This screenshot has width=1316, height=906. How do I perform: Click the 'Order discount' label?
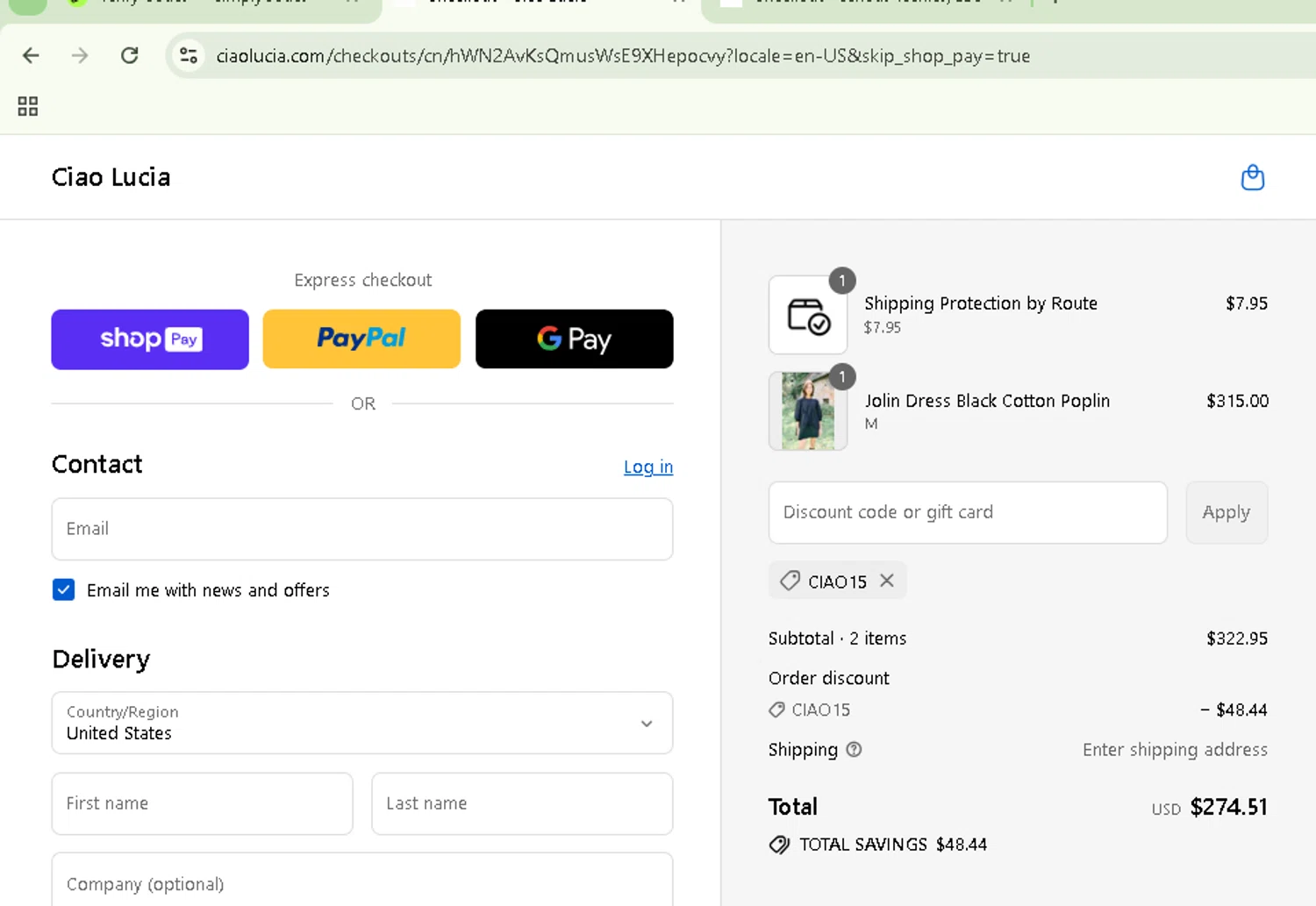[x=829, y=678]
